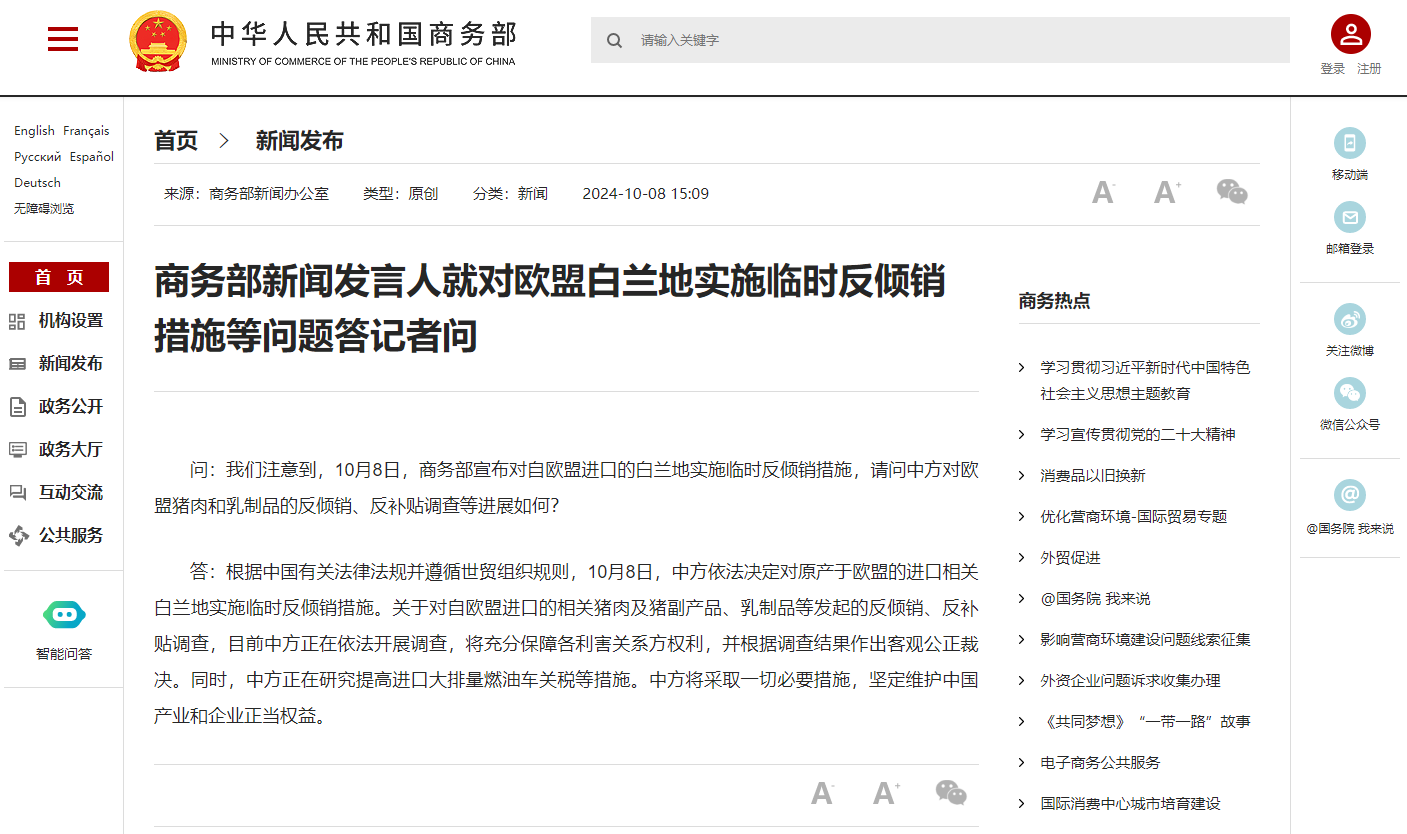
Task: Expand arrow beside 影响营商环境建设问题线索征集
Action: tap(1021, 640)
